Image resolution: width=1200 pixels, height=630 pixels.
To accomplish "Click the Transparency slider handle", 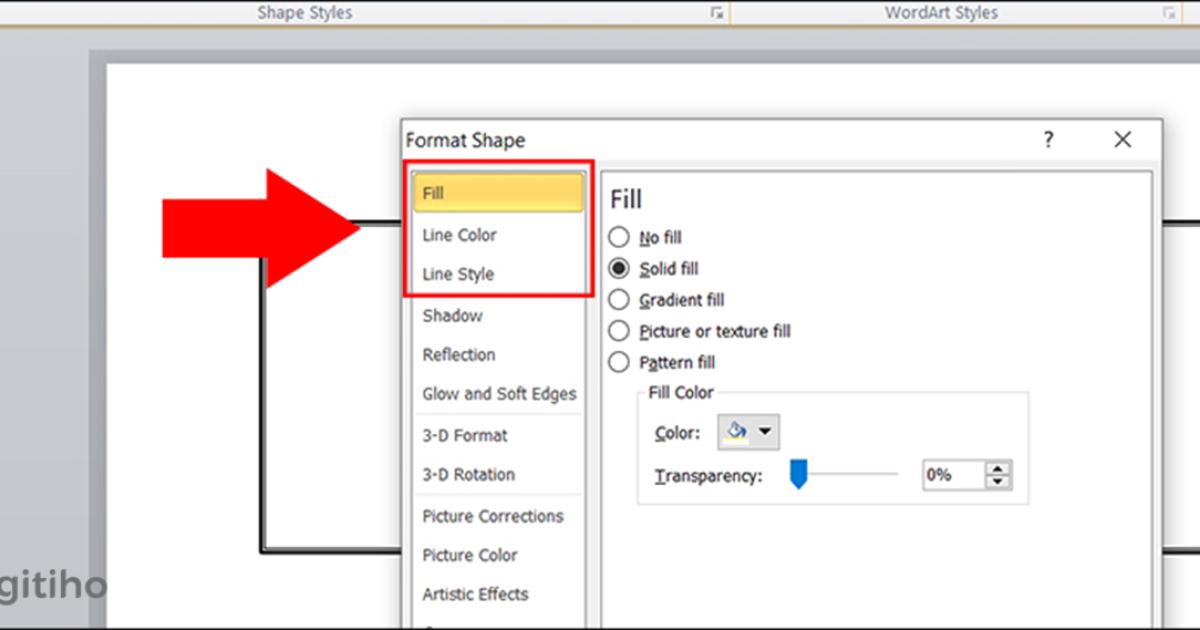I will point(798,475).
